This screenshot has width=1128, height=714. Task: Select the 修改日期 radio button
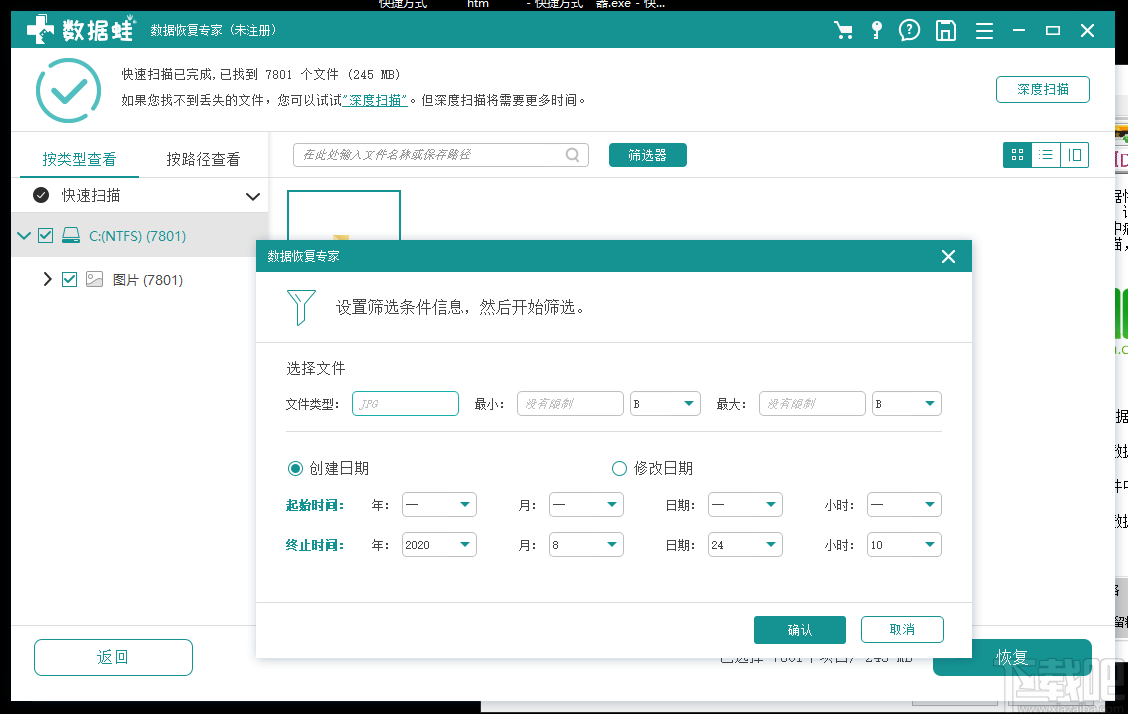pos(619,468)
